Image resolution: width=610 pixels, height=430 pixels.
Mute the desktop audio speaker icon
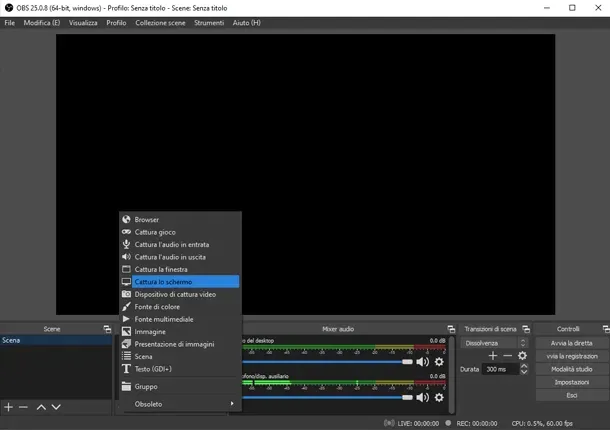coord(422,362)
